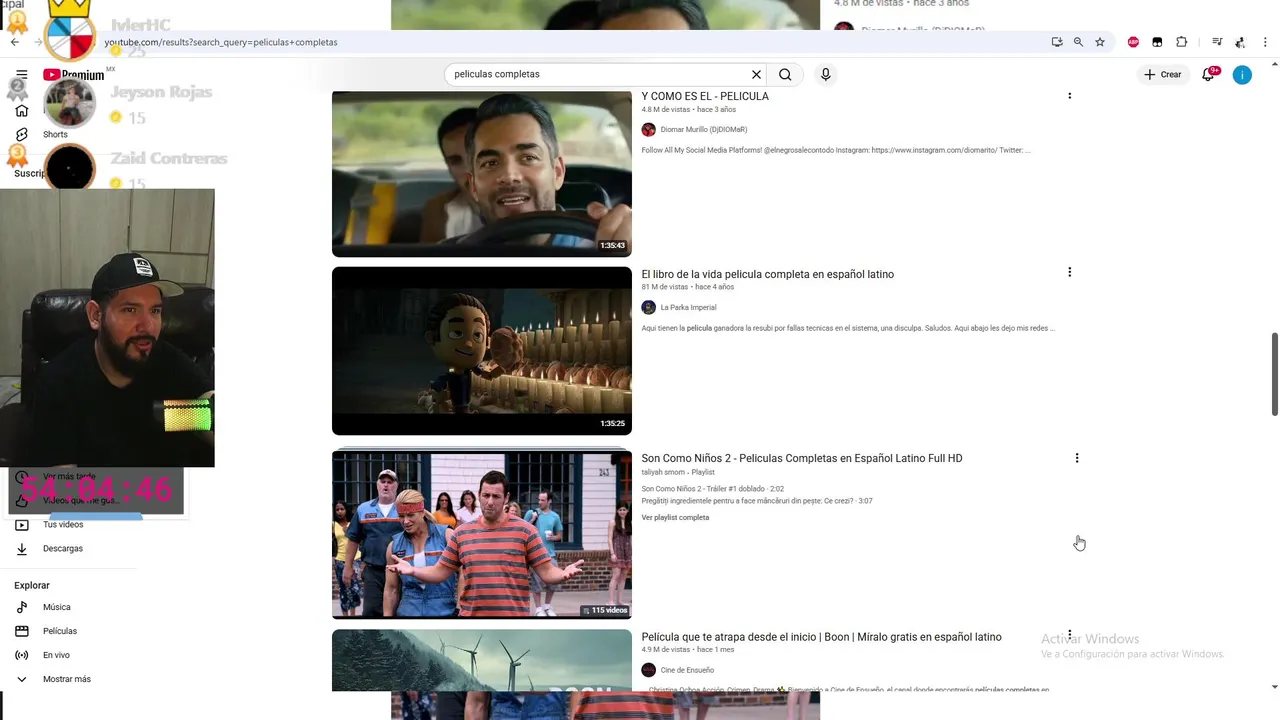This screenshot has height=720, width=1280.
Task: Open title Y COMO ES EL - PELICULA
Action: 705,96
